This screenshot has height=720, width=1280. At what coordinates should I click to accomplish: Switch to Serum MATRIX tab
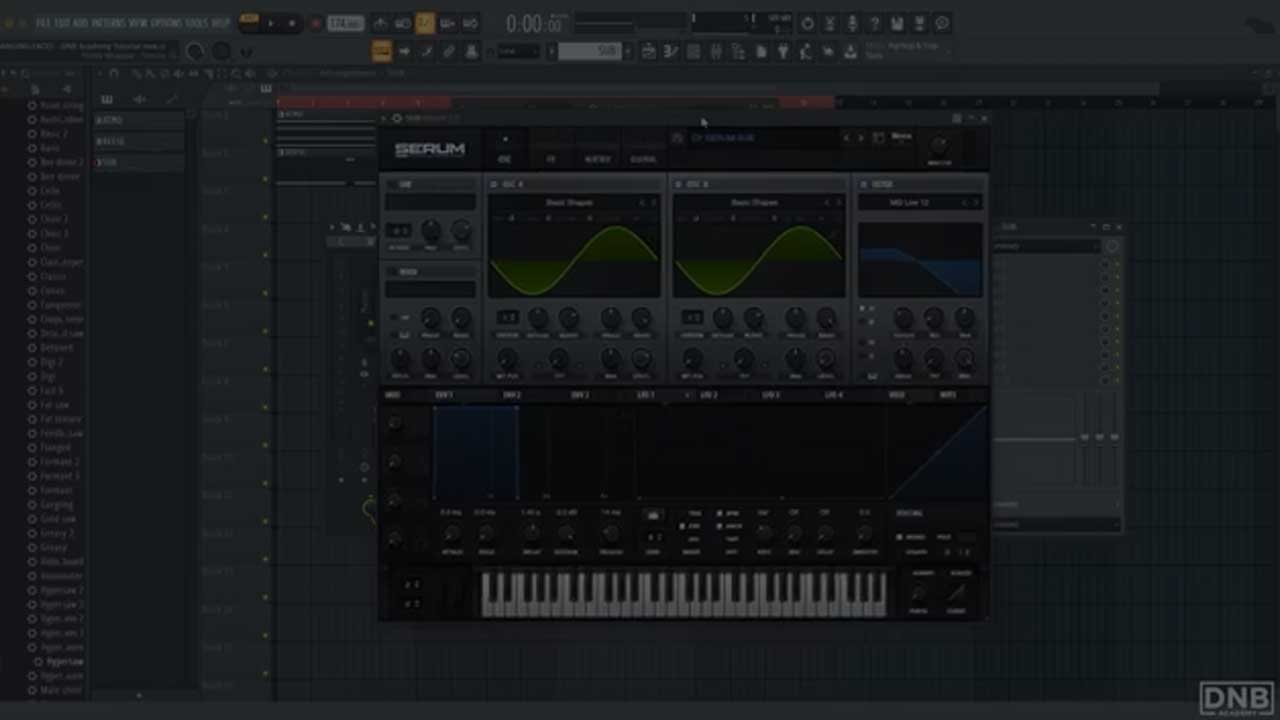[597, 159]
